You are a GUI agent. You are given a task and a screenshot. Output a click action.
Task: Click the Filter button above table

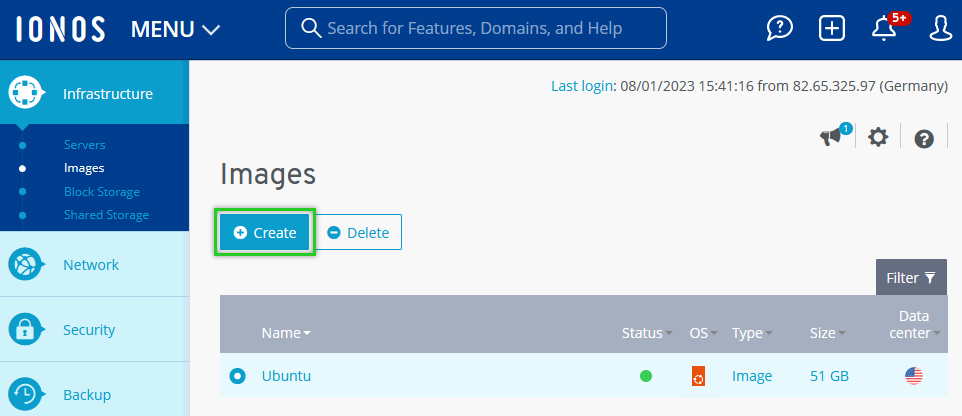coord(911,277)
